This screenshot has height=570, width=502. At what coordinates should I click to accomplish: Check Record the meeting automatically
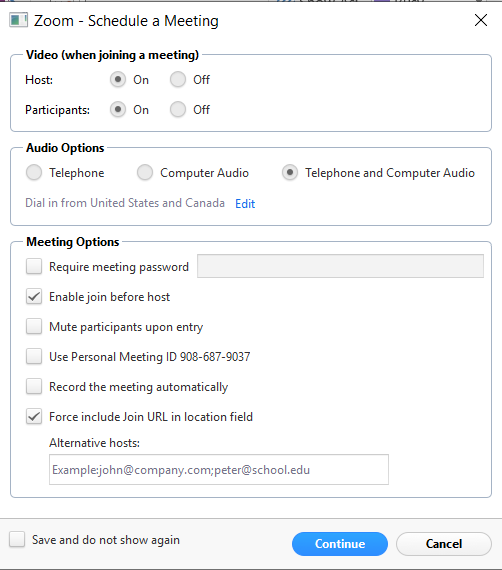point(34,386)
